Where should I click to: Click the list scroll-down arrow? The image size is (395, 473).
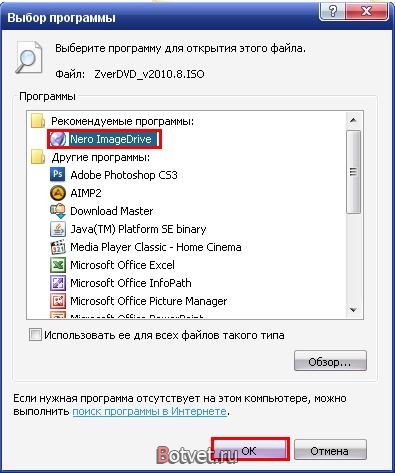[x=353, y=310]
